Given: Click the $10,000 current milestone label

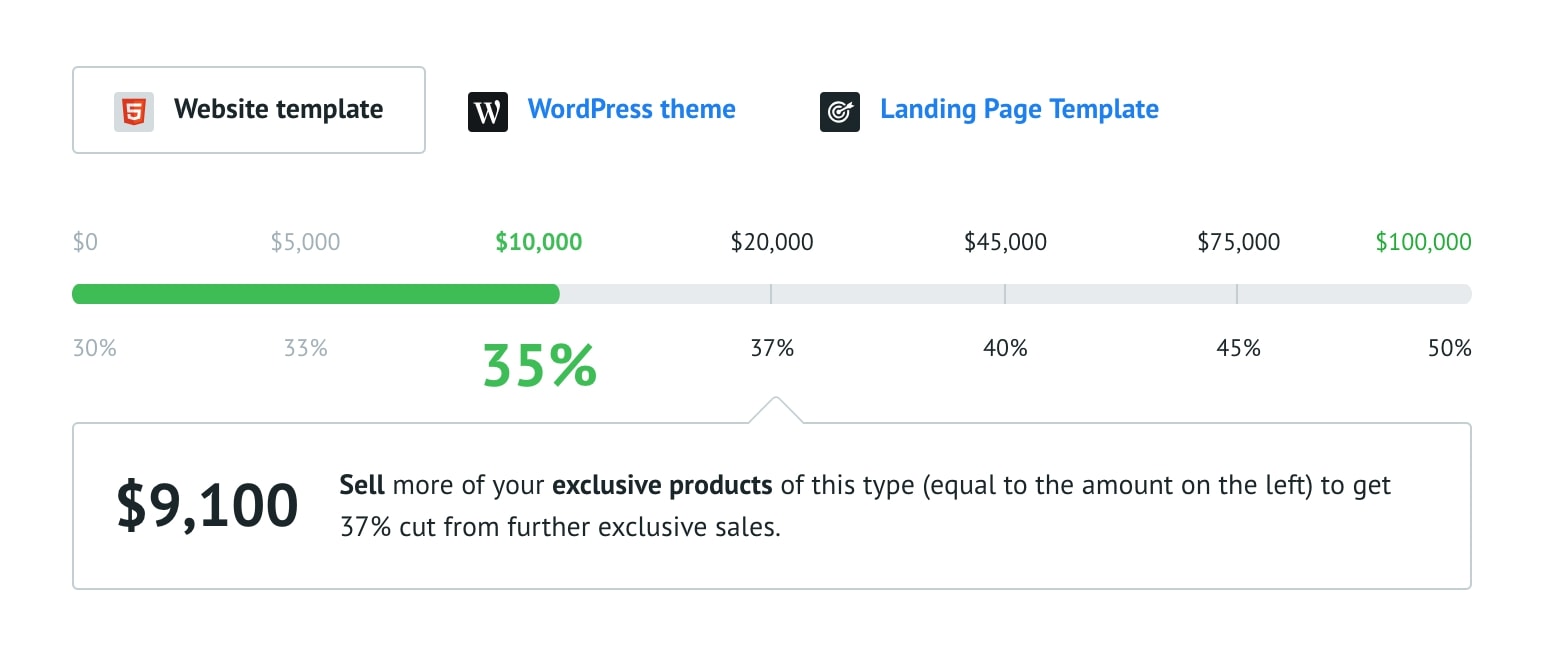Looking at the screenshot, I should [538, 242].
